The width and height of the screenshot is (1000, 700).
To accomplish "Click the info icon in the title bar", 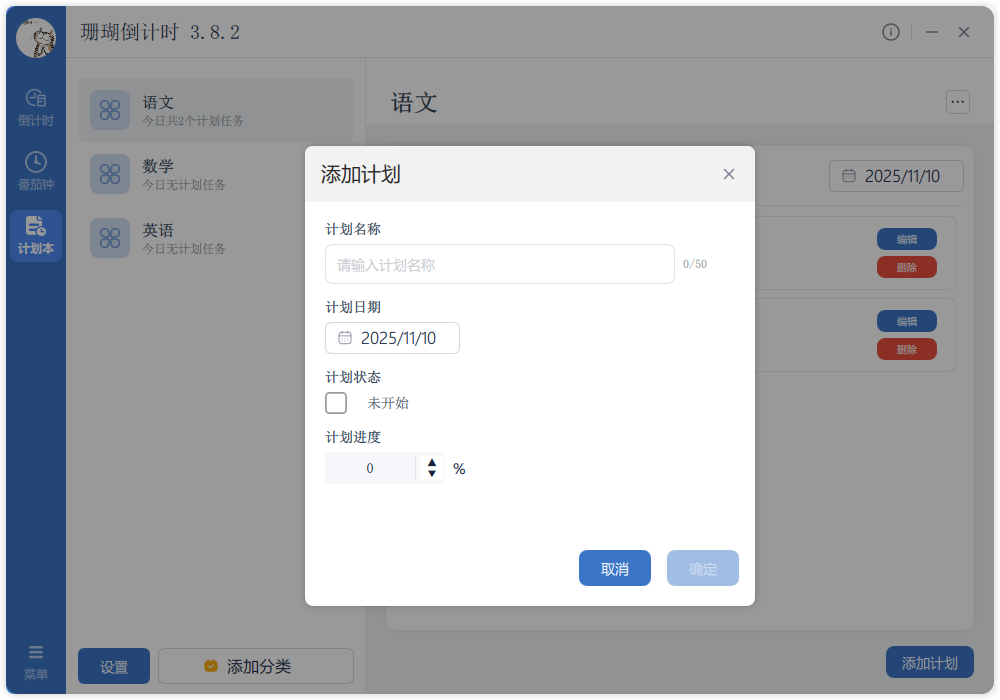I will coord(891,32).
